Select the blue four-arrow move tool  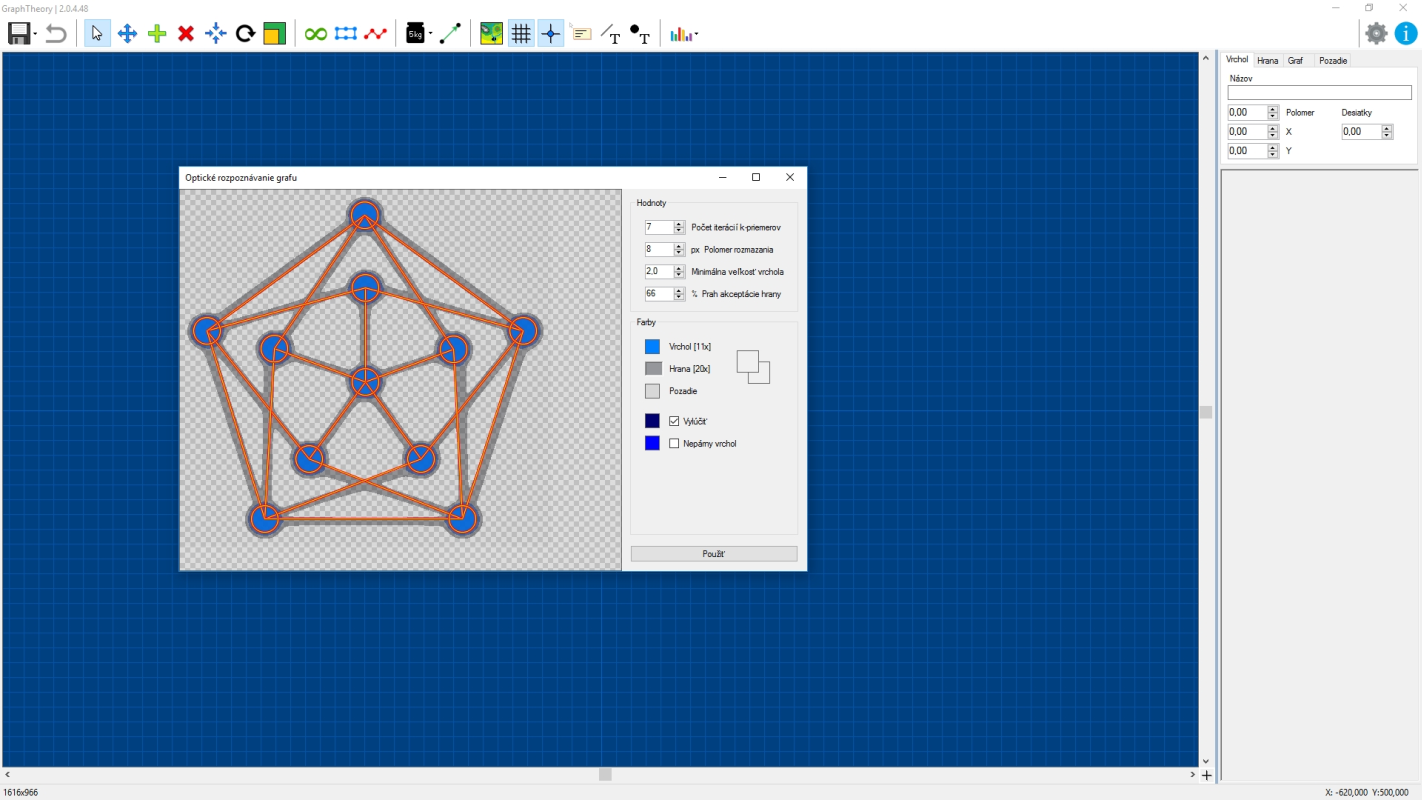tap(127, 34)
